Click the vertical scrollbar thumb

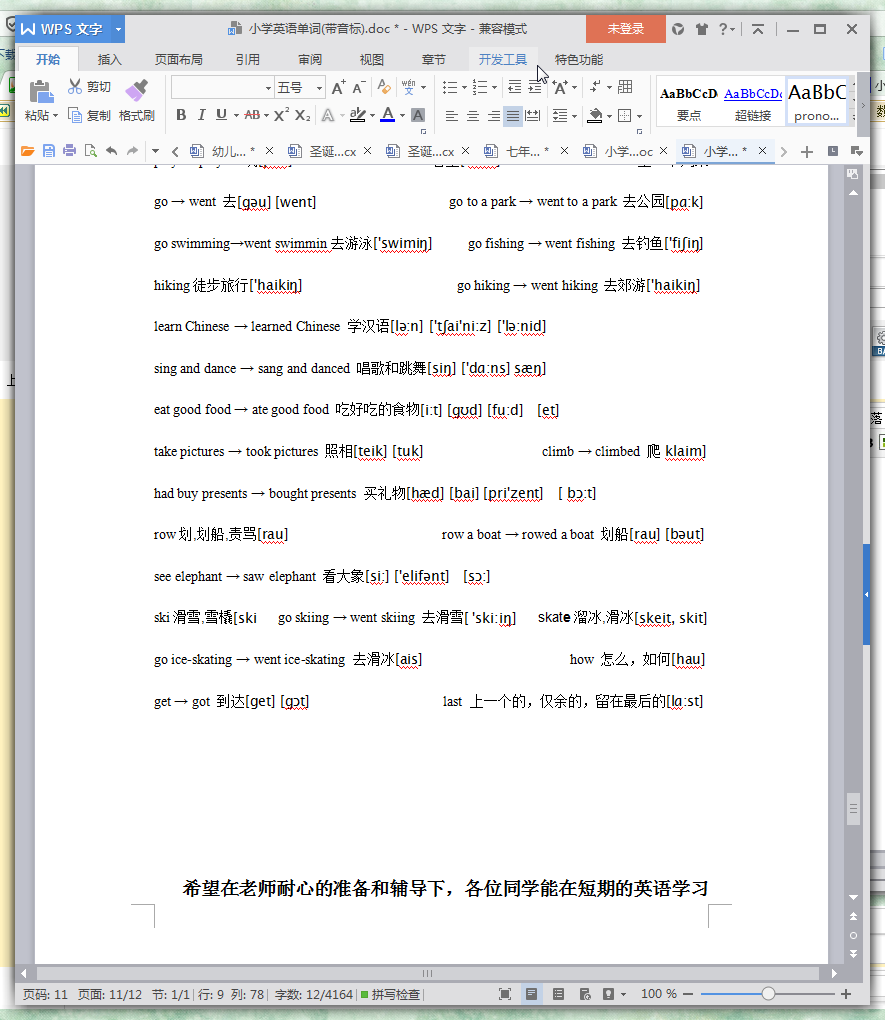pos(852,809)
